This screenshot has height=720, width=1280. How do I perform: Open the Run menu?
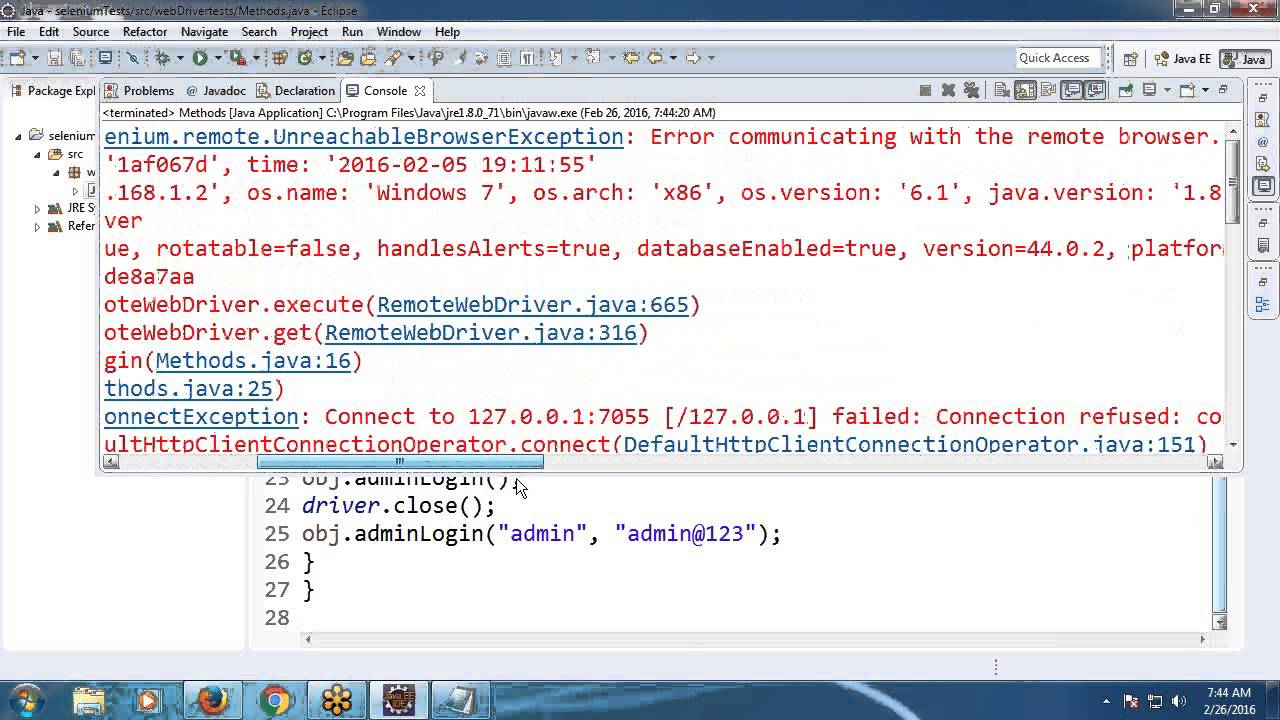point(352,32)
